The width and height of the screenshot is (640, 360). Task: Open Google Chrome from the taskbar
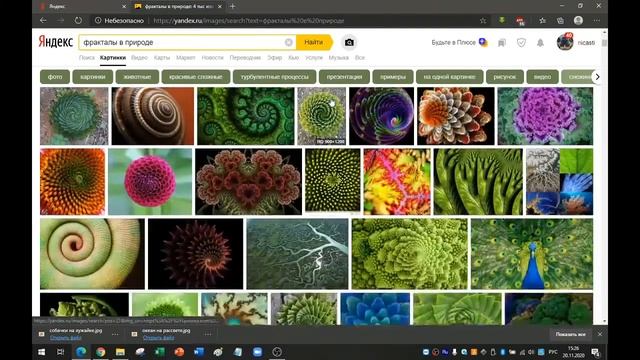tap(100, 352)
